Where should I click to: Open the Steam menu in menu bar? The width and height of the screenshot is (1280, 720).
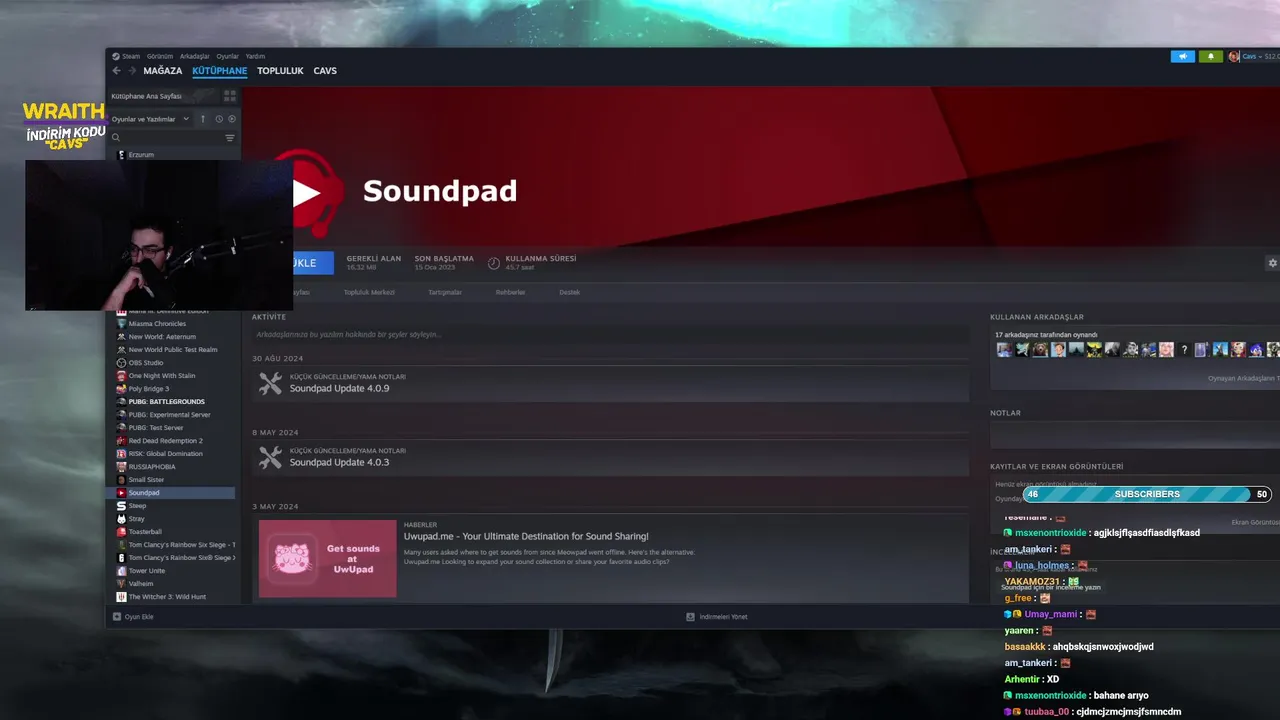(x=127, y=56)
